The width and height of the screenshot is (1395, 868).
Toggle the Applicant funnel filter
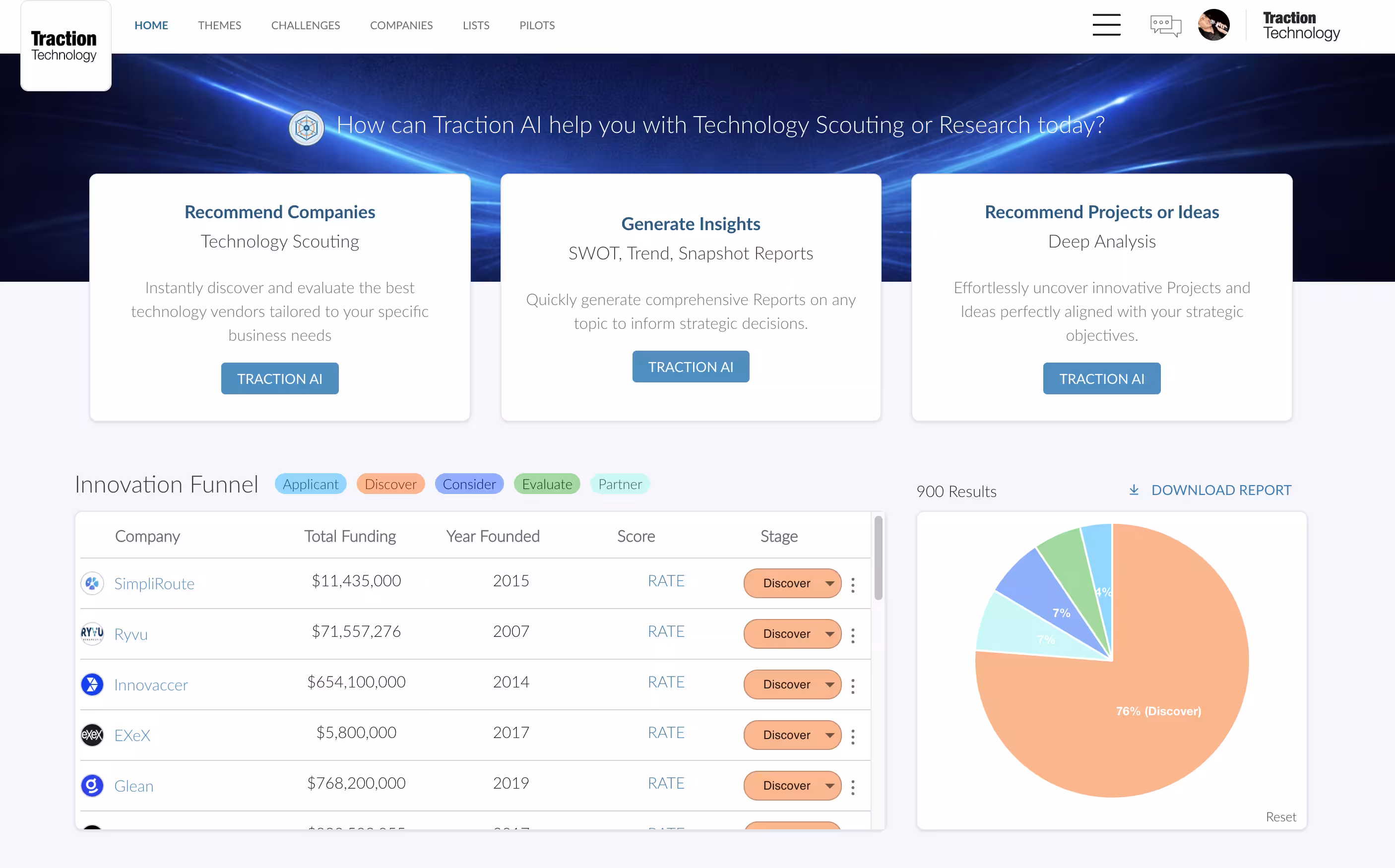tap(310, 484)
